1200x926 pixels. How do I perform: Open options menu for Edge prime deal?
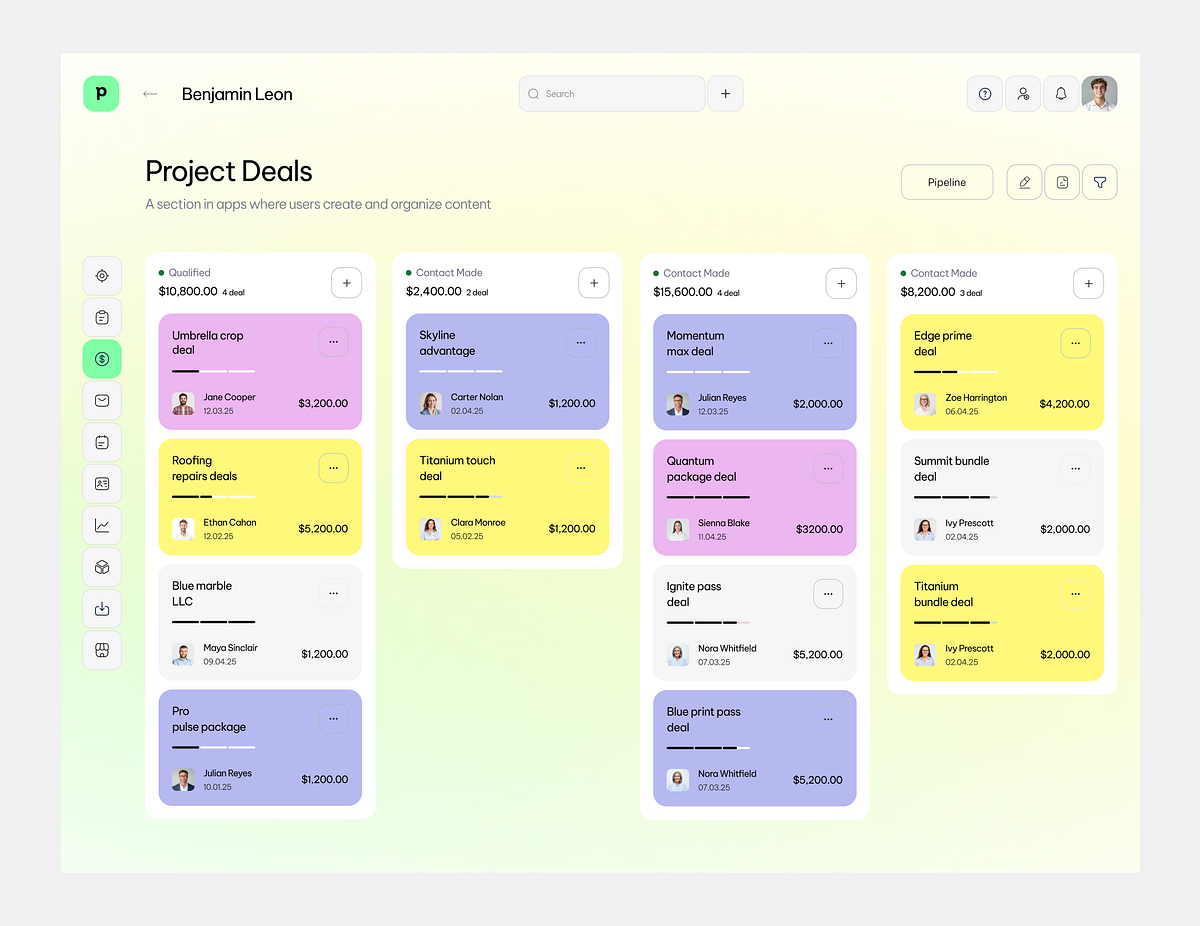pyautogui.click(x=1075, y=343)
